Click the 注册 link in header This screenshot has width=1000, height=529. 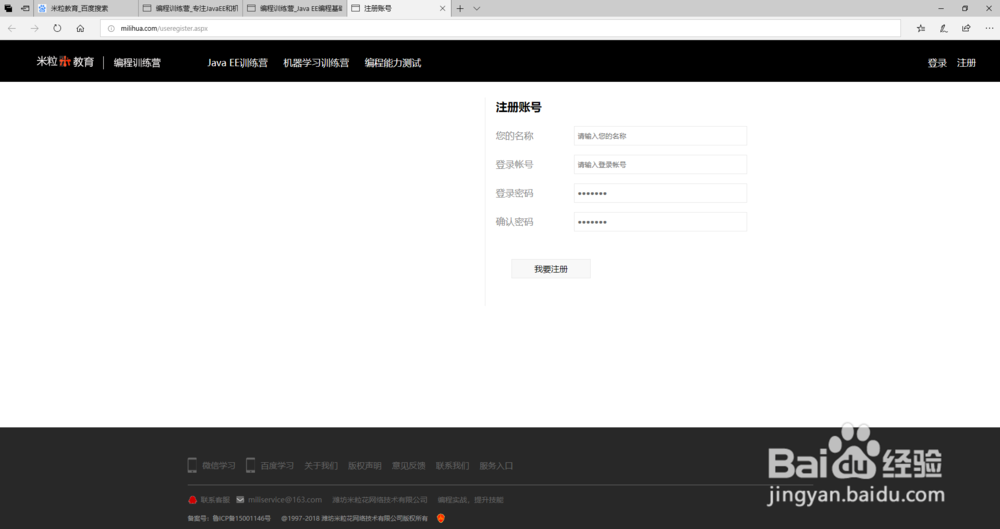966,63
